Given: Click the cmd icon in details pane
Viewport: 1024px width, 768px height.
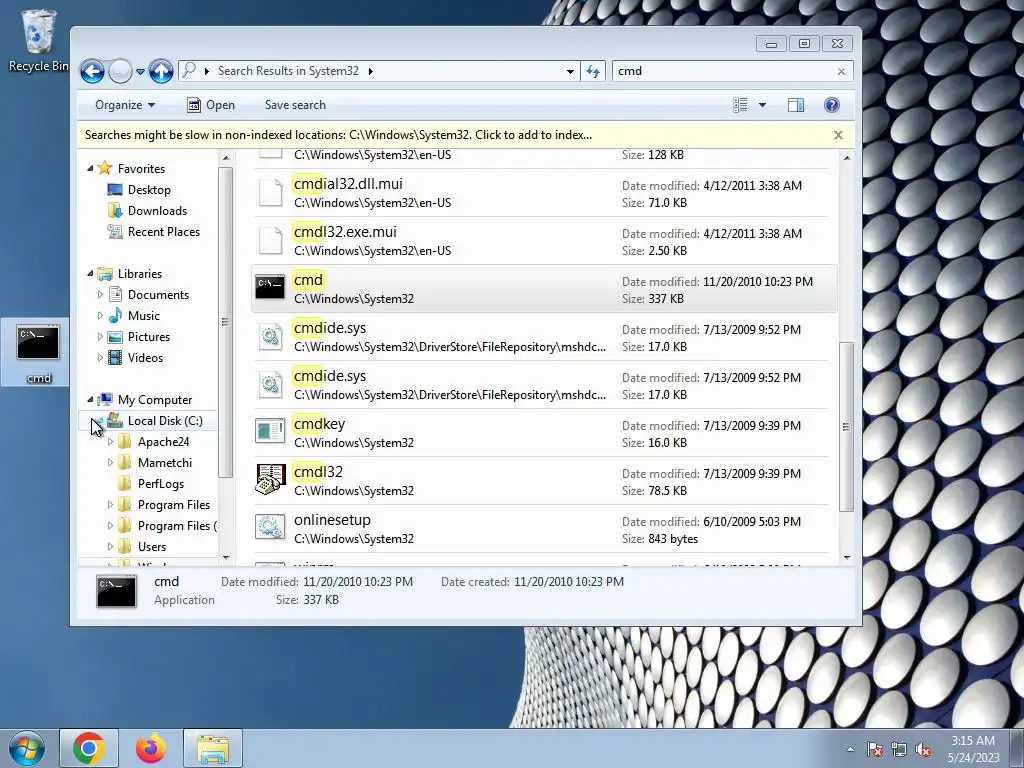Looking at the screenshot, I should pyautogui.click(x=116, y=591).
